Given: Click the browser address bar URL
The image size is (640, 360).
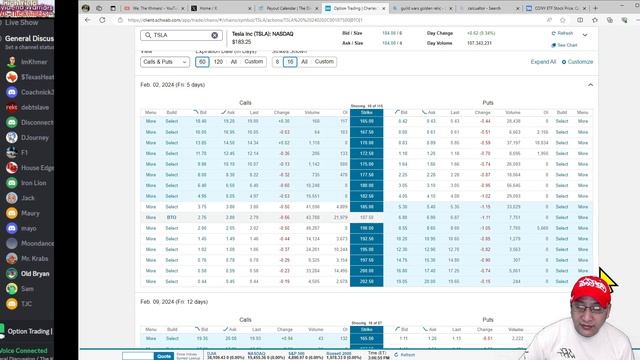Looking at the screenshot, I should [x=245, y=20].
